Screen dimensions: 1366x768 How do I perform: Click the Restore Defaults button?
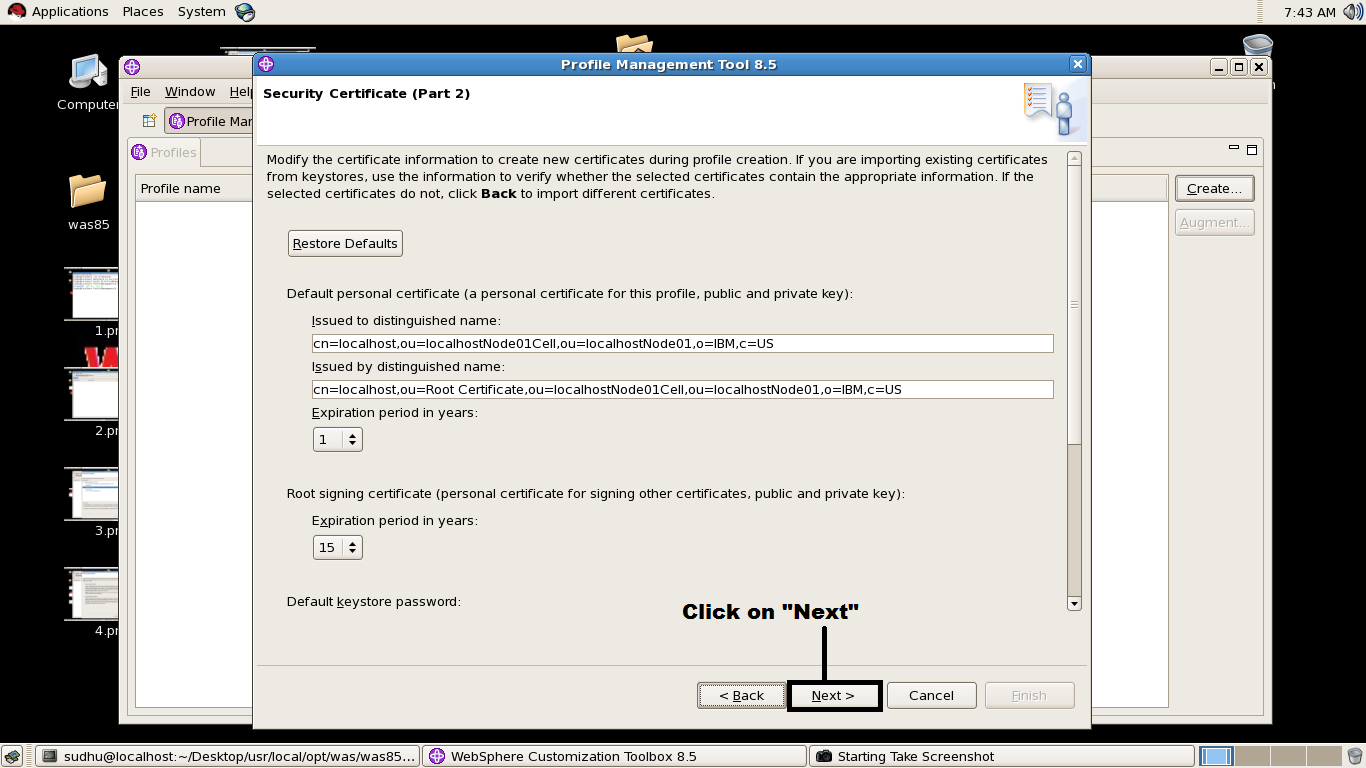click(344, 243)
